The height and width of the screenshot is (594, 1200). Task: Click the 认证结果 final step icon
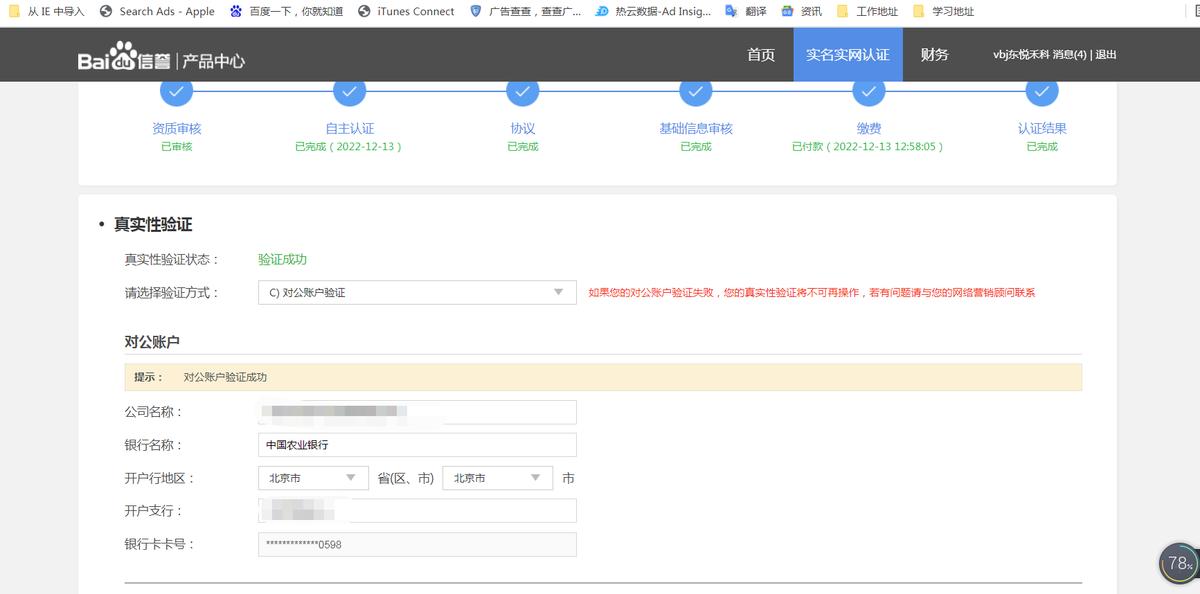1041,91
